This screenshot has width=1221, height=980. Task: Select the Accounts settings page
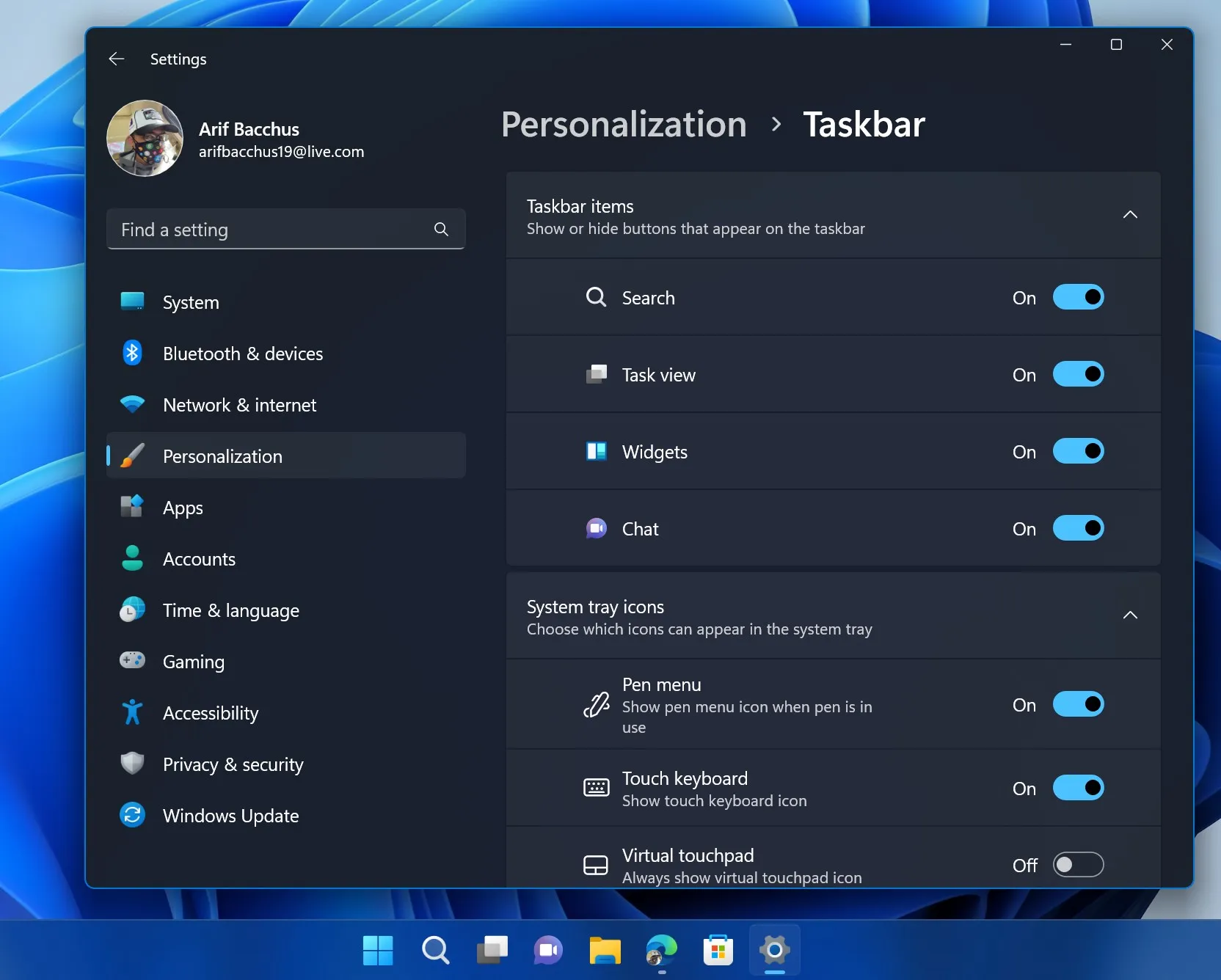pos(198,558)
